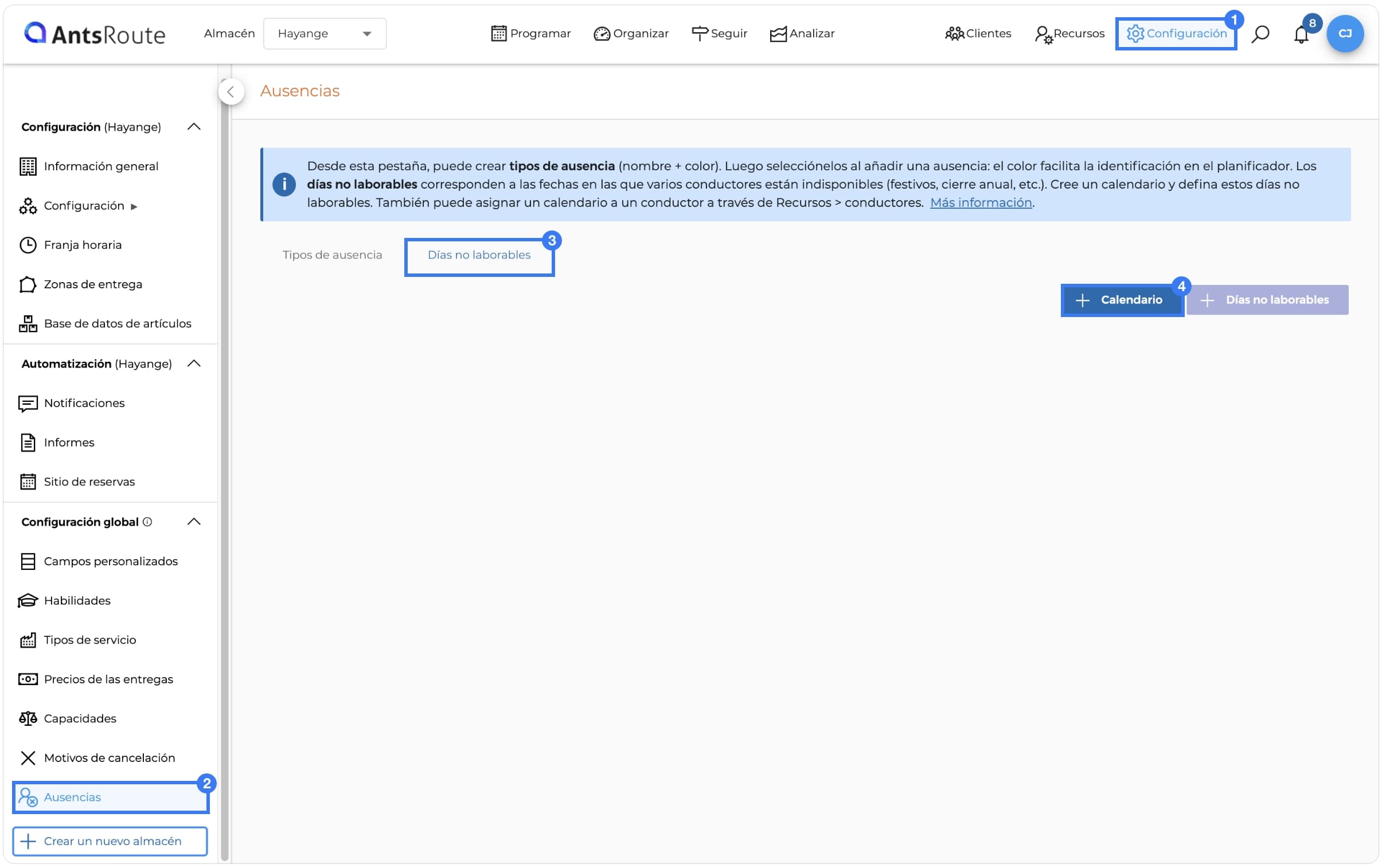The height and width of the screenshot is (868, 1382).
Task: Open the Almacén Hayange dropdown
Action: 324,33
